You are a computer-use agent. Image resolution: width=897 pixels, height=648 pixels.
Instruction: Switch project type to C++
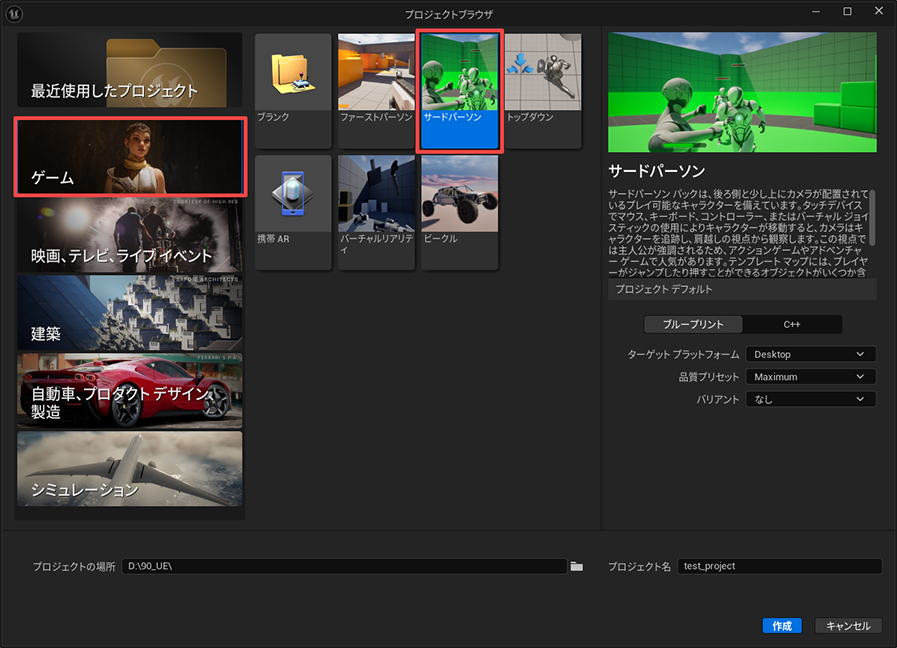[792, 324]
